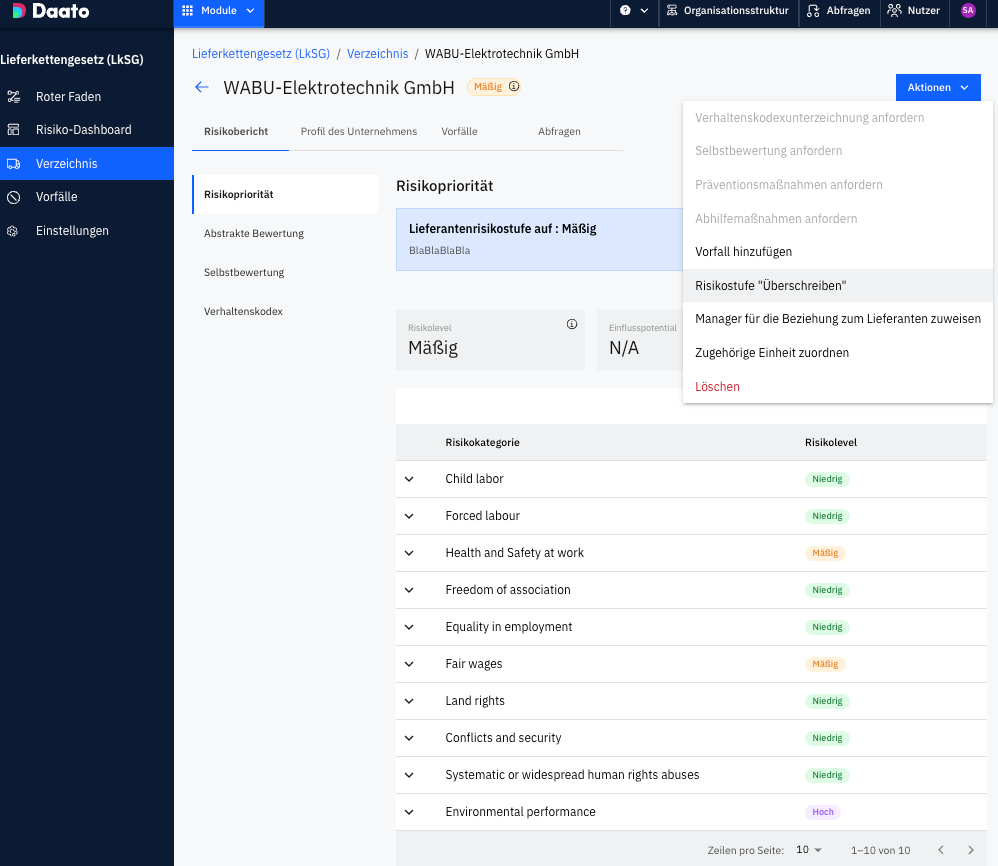The height and width of the screenshot is (866, 998).
Task: Expand the Child labor row
Action: (409, 479)
